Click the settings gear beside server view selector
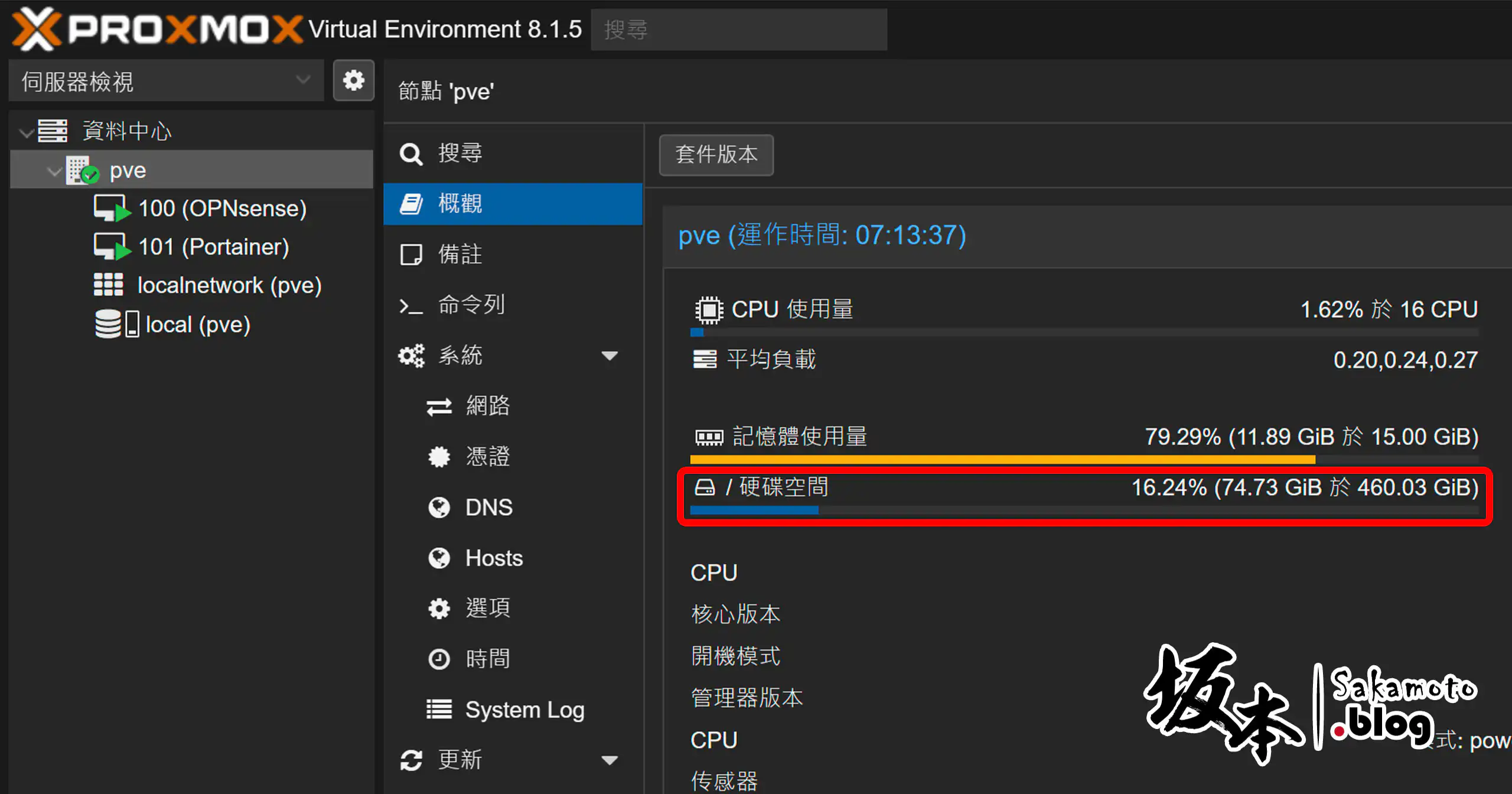1512x794 pixels. pyautogui.click(x=353, y=80)
